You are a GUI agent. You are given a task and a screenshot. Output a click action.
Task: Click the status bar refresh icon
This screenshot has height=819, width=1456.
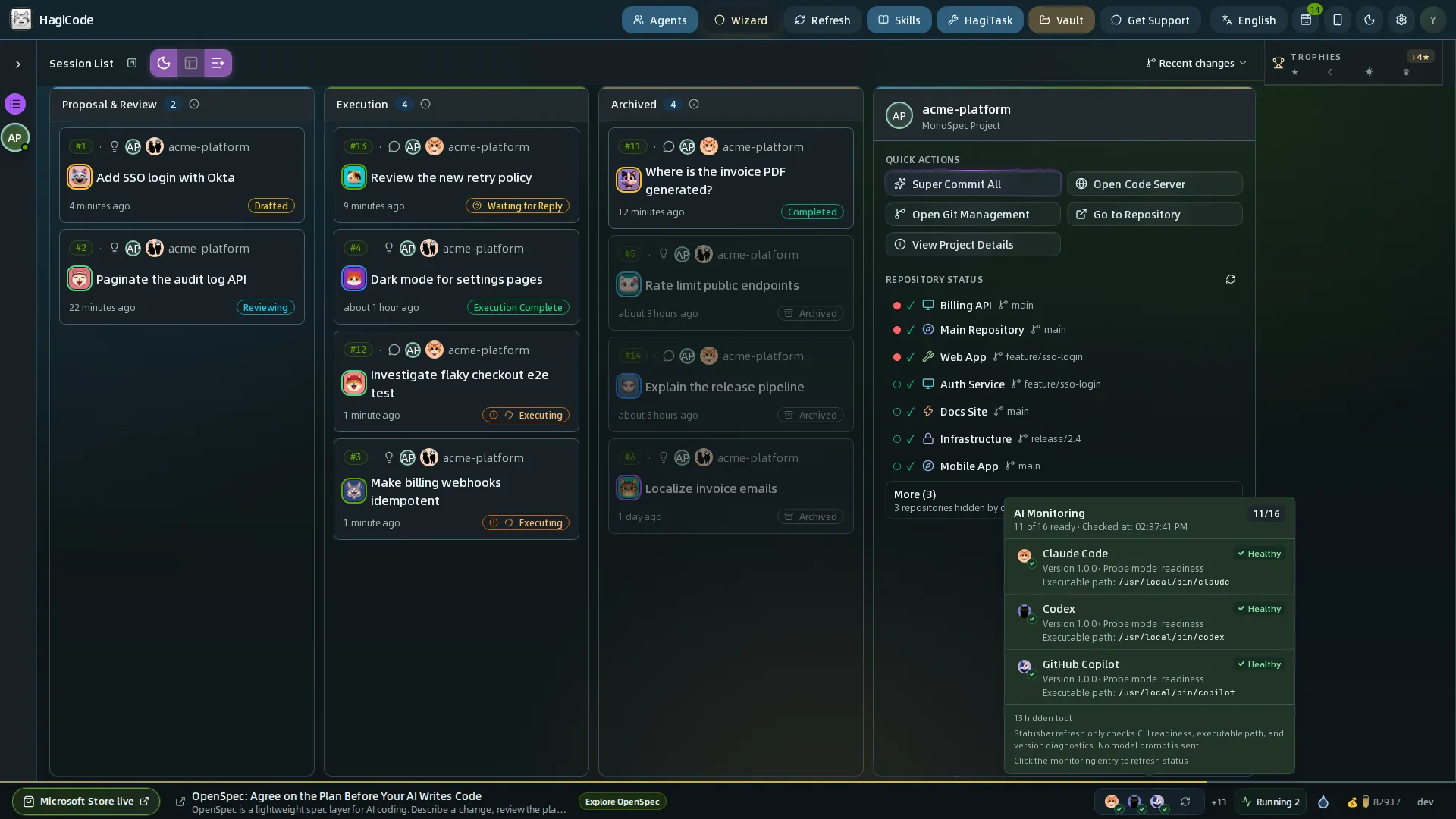tap(1185, 802)
